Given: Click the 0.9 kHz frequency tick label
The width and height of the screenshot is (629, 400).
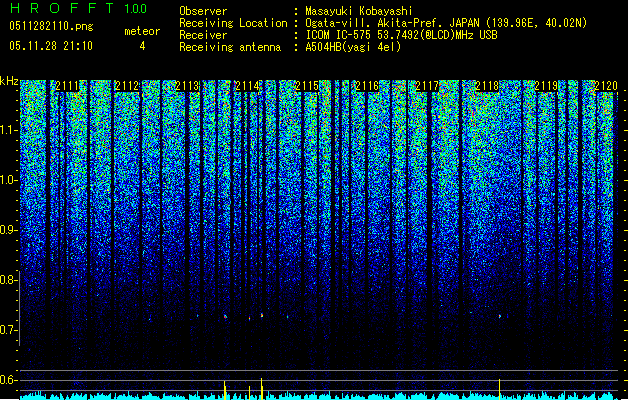Looking at the screenshot, I should coord(8,230).
